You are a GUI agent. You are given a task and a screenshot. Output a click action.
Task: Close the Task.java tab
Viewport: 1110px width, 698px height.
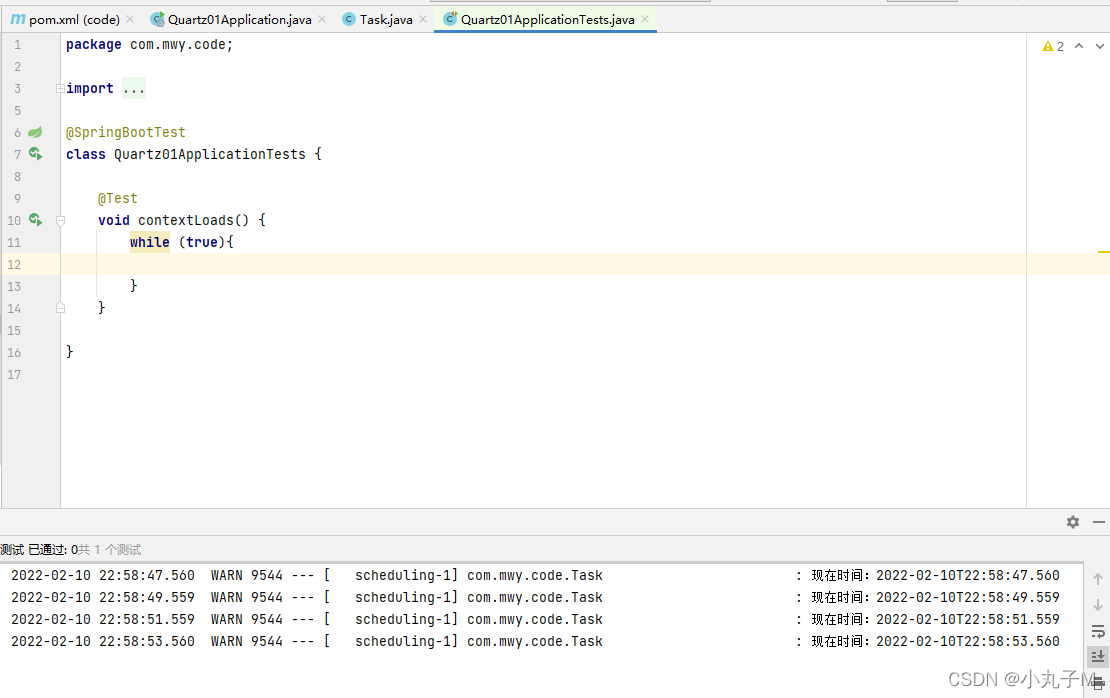423,20
